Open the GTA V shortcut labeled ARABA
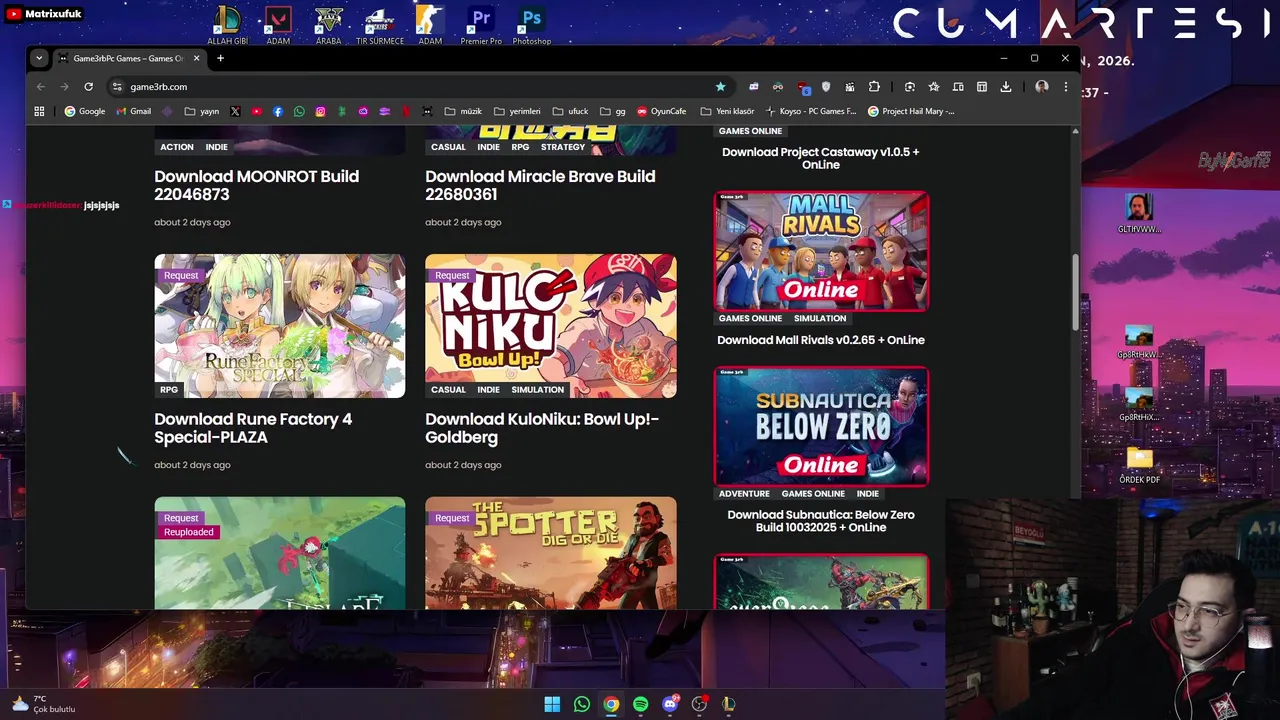 click(328, 25)
